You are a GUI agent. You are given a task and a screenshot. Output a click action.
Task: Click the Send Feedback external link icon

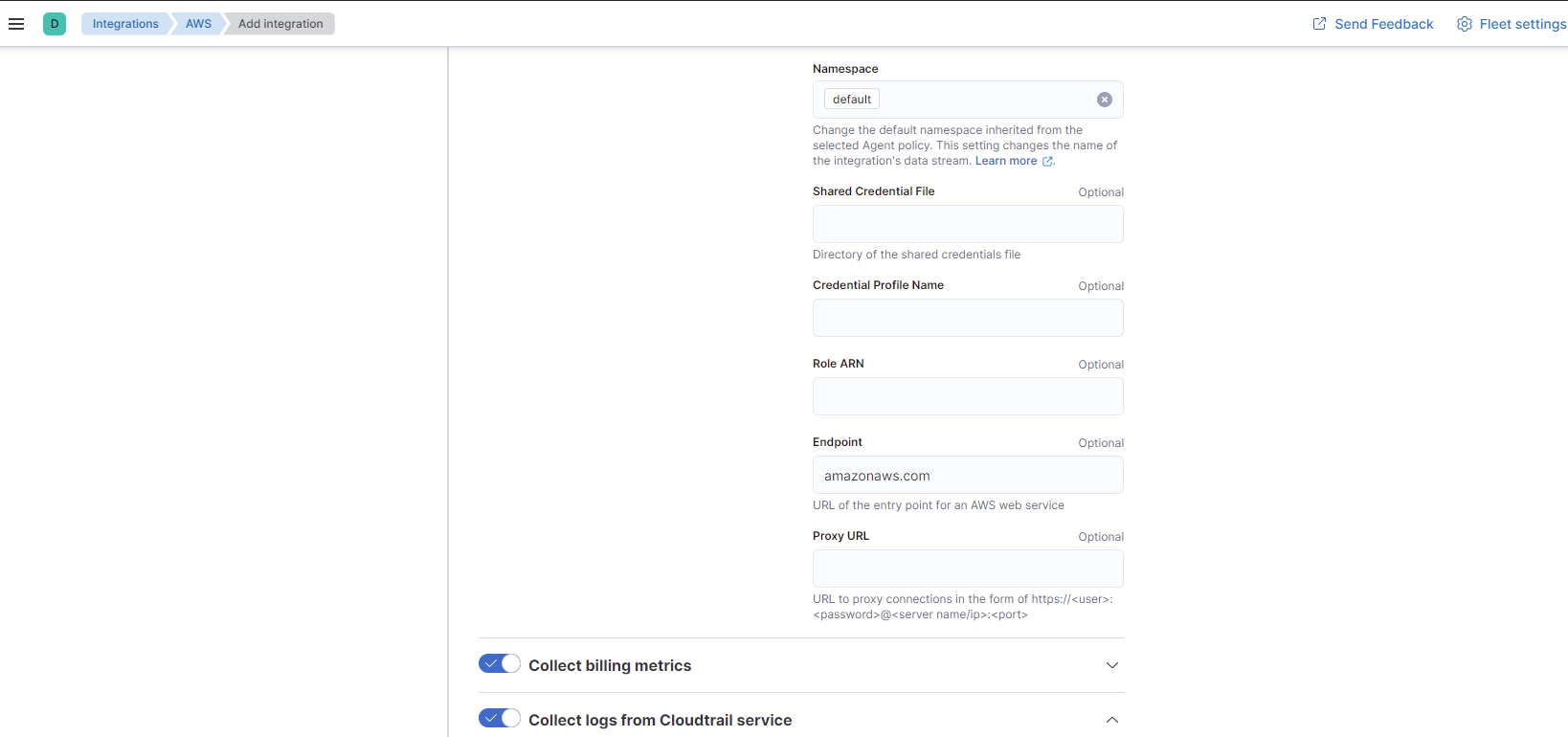tap(1319, 24)
